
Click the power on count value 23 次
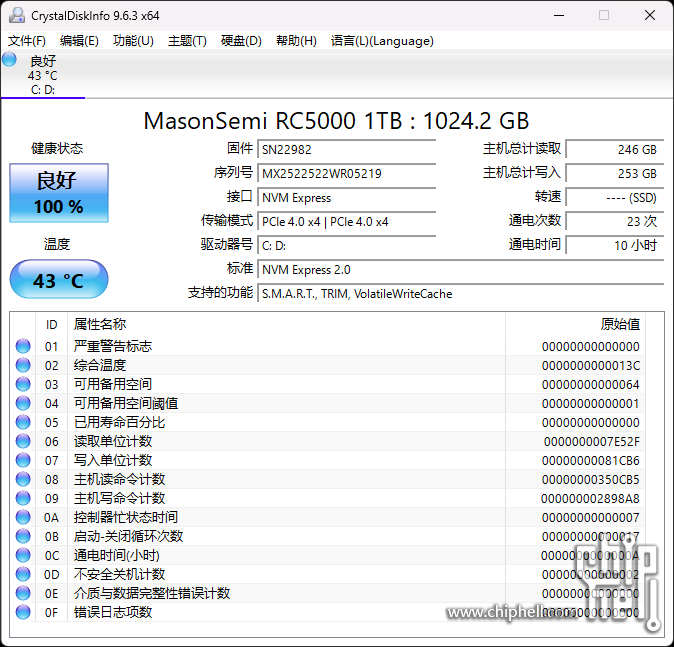[615, 222]
